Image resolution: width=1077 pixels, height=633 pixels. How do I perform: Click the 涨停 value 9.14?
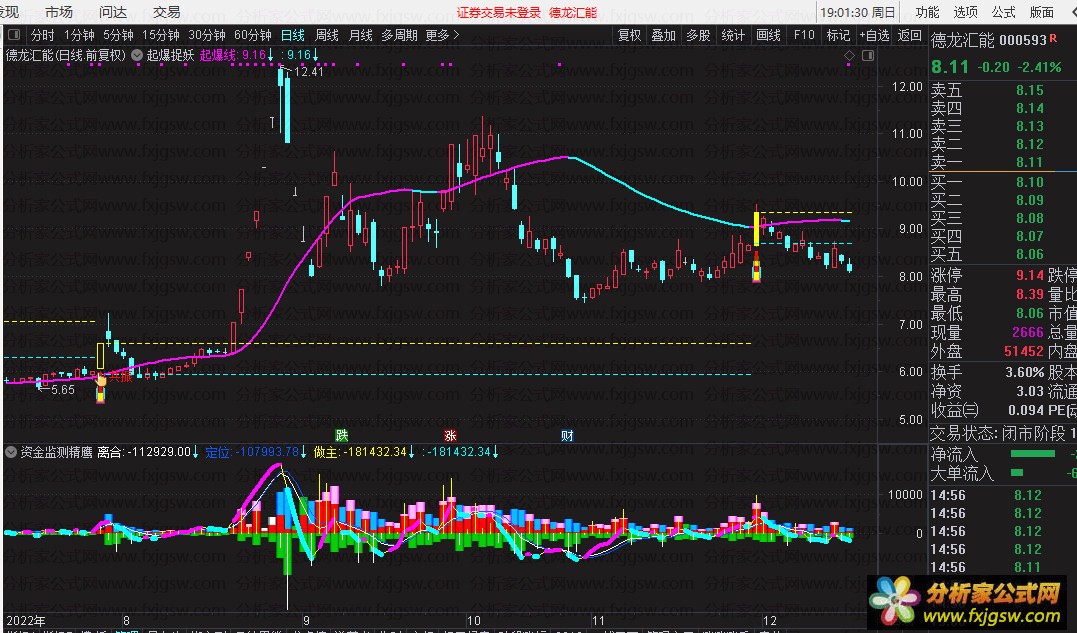[1030, 275]
